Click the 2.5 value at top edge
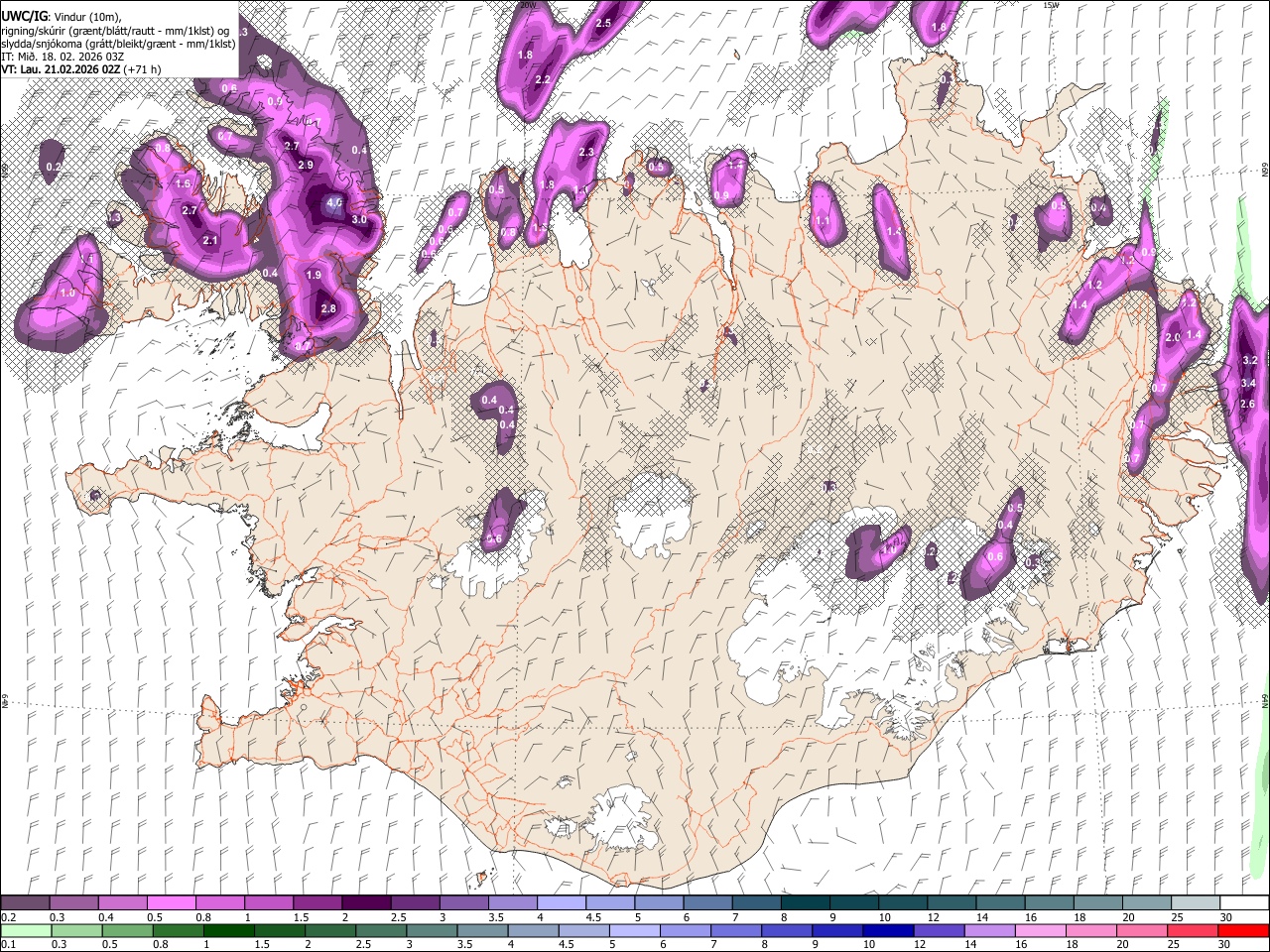Image resolution: width=1270 pixels, height=952 pixels. click(603, 23)
